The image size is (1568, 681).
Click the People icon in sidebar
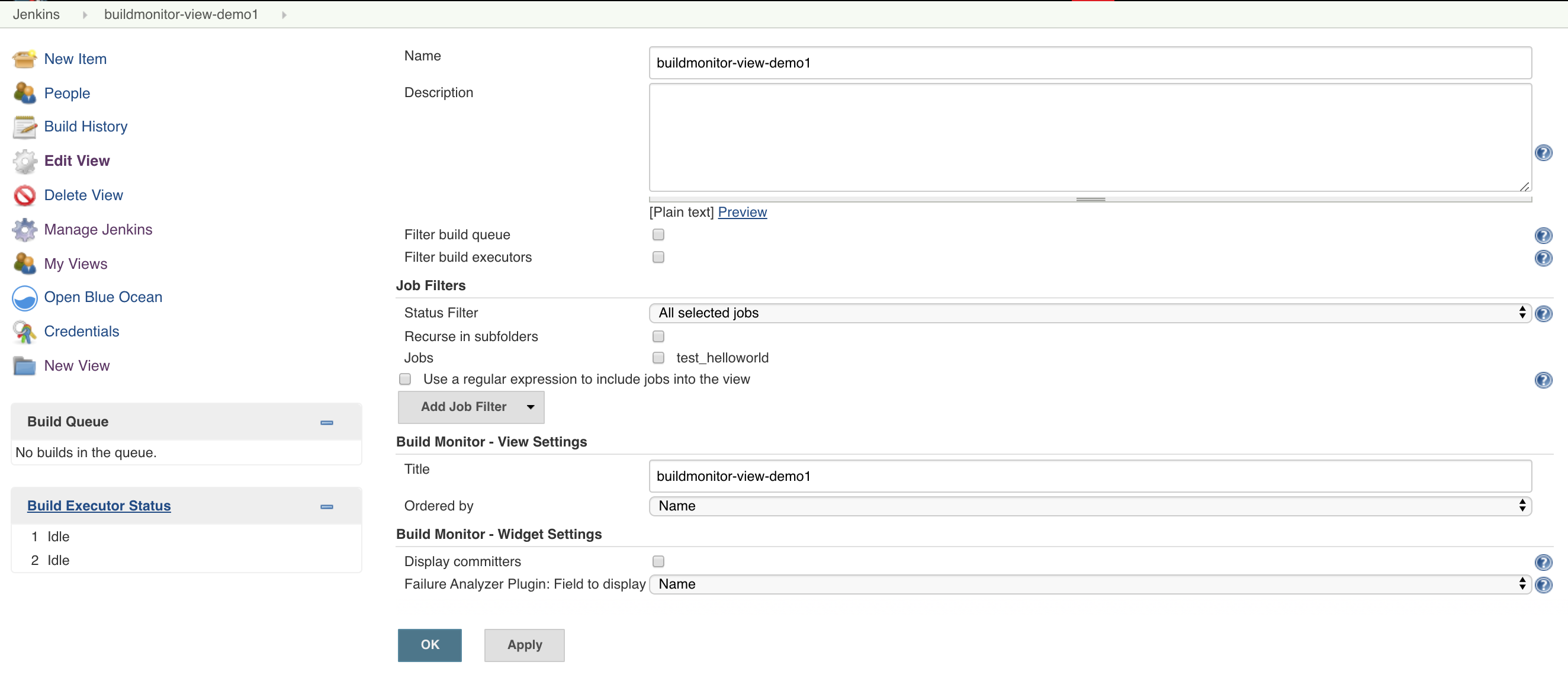[x=24, y=93]
